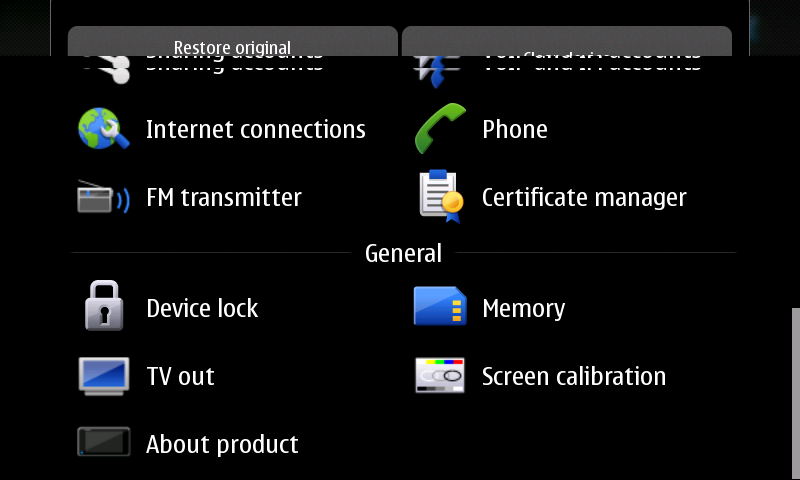
Task: Open the TV out settings label
Action: 180,376
